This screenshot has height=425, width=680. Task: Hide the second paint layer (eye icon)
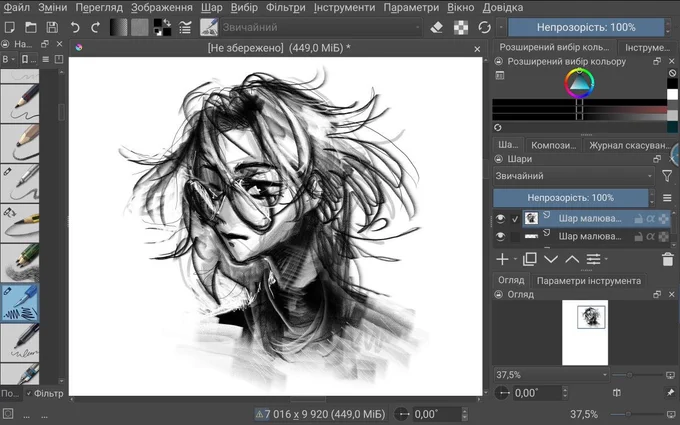500,237
